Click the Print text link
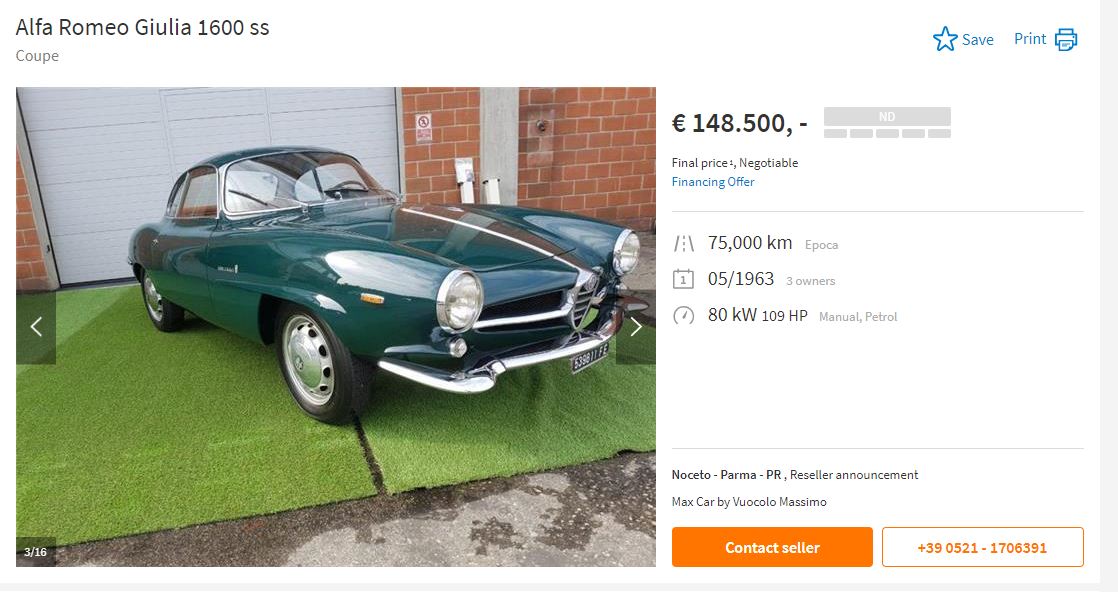The width and height of the screenshot is (1118, 592). pos(1030,39)
